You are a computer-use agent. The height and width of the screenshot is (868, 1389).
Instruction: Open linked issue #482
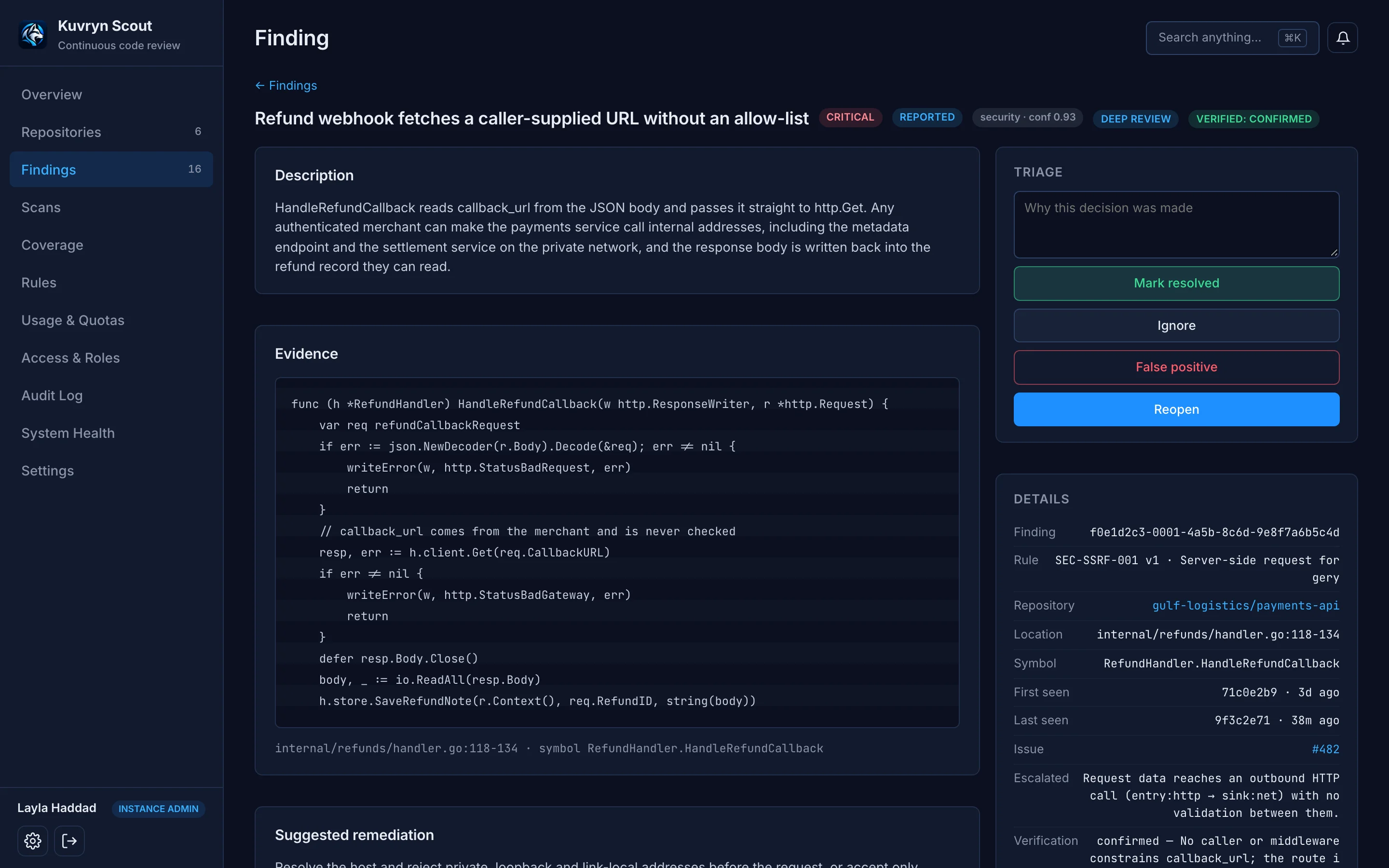(x=1325, y=749)
